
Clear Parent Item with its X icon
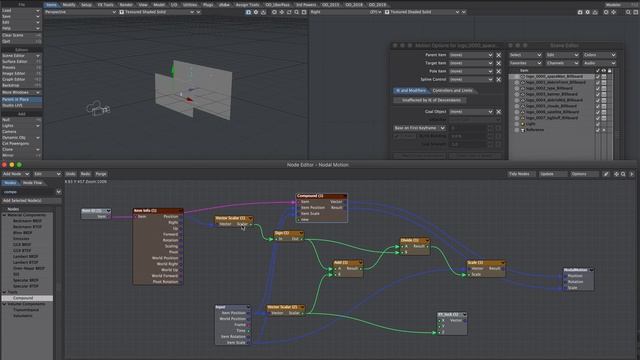(x=498, y=55)
